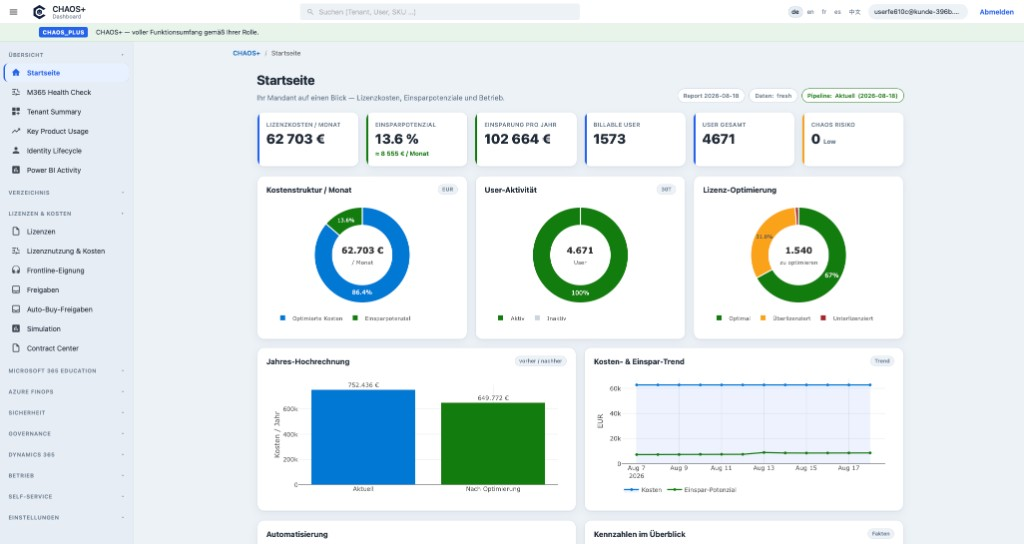This screenshot has height=544, width=1024.
Task: Click the Daten: fresh badge
Action: point(773,95)
